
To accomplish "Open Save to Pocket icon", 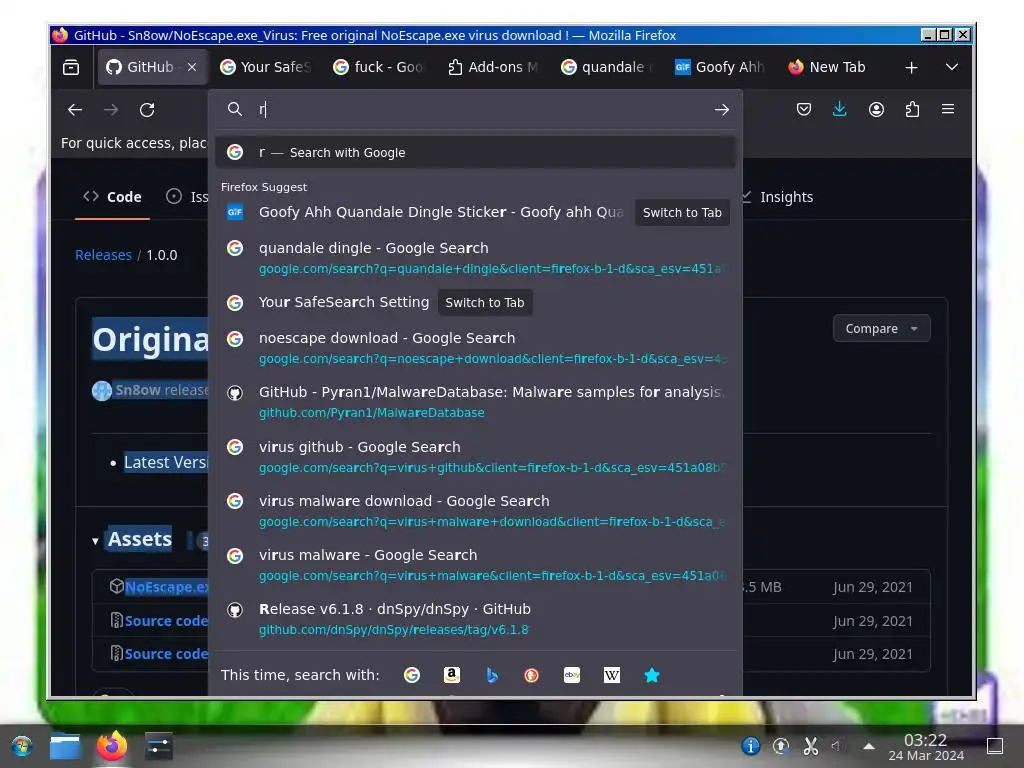I will (x=804, y=109).
